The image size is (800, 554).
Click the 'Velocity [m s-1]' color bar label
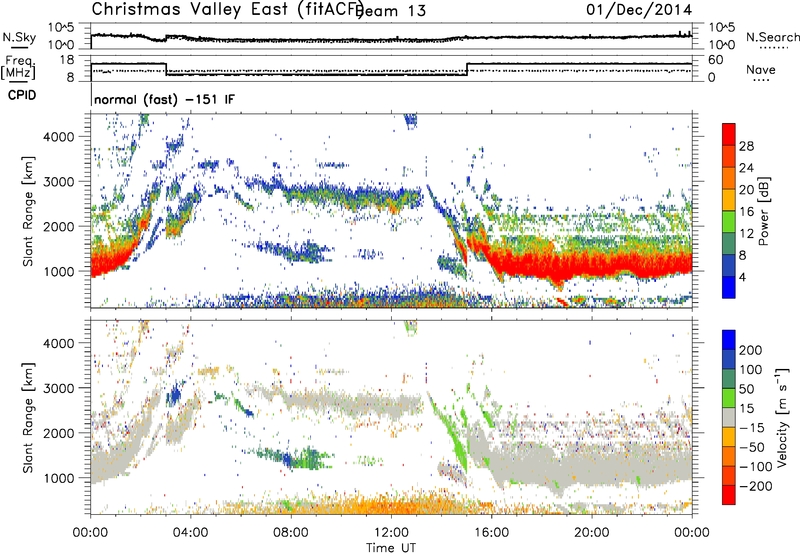[782, 417]
